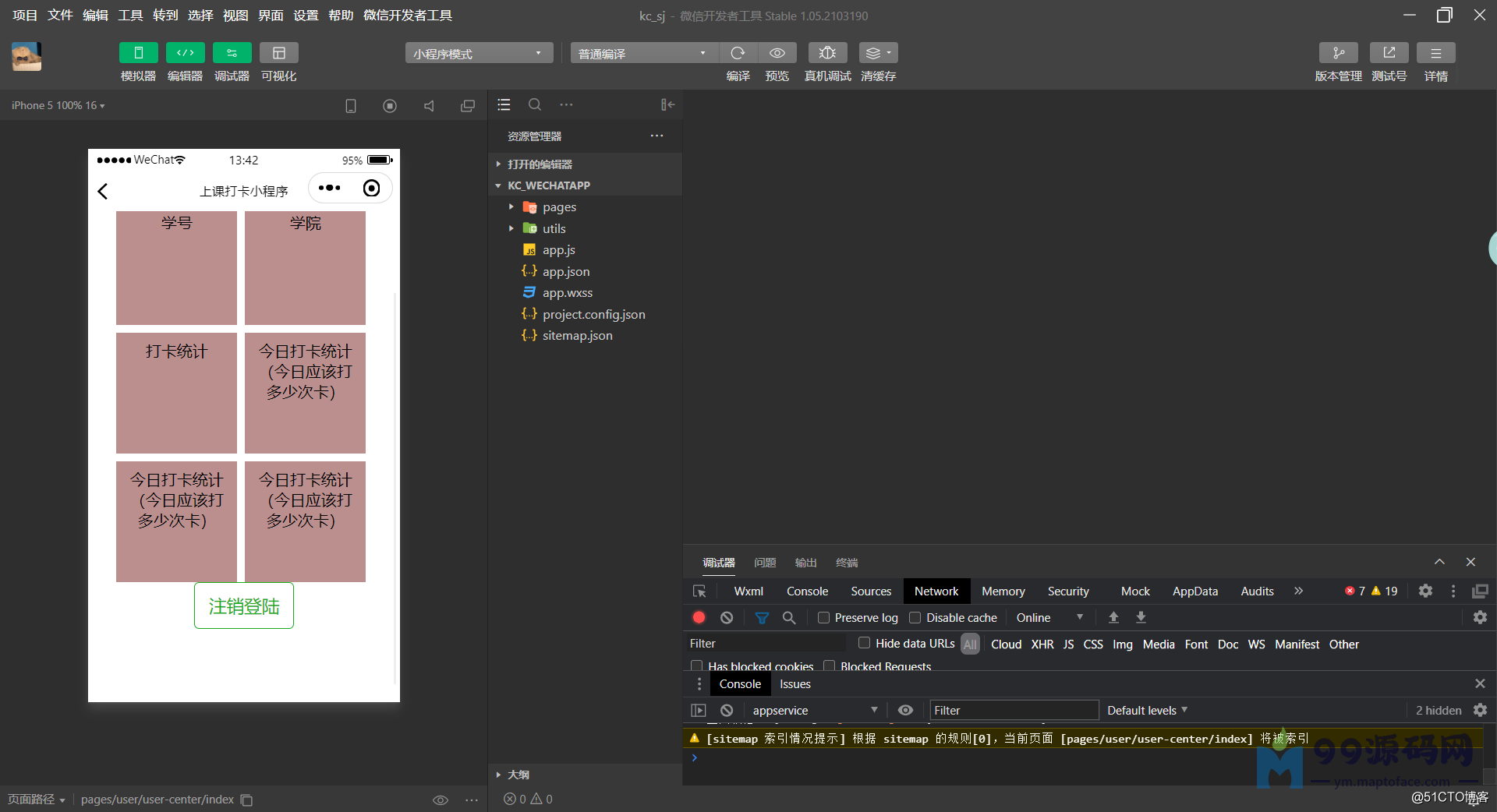Image resolution: width=1497 pixels, height=812 pixels.
Task: Click the 学院 tile in simulator
Action: (x=305, y=267)
